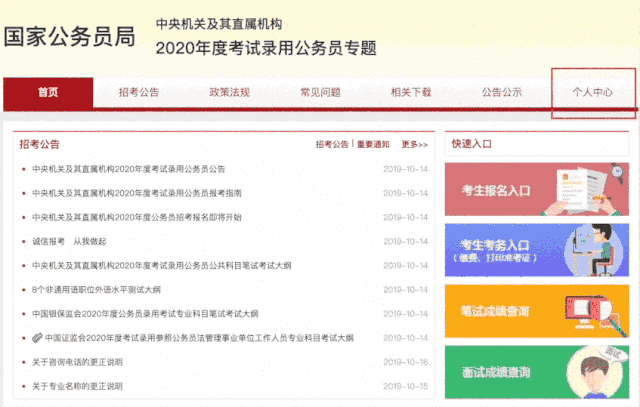Open the 考生考务入口 banner
This screenshot has width=640, height=407.
(x=537, y=249)
